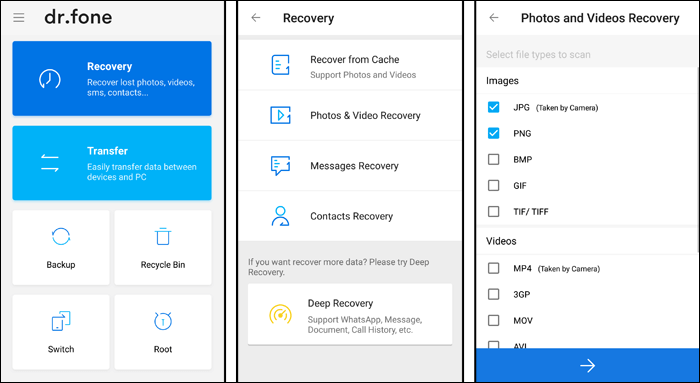Go back from Photos and Videos Recovery
Screen dimensions: 700x383
(494, 17)
